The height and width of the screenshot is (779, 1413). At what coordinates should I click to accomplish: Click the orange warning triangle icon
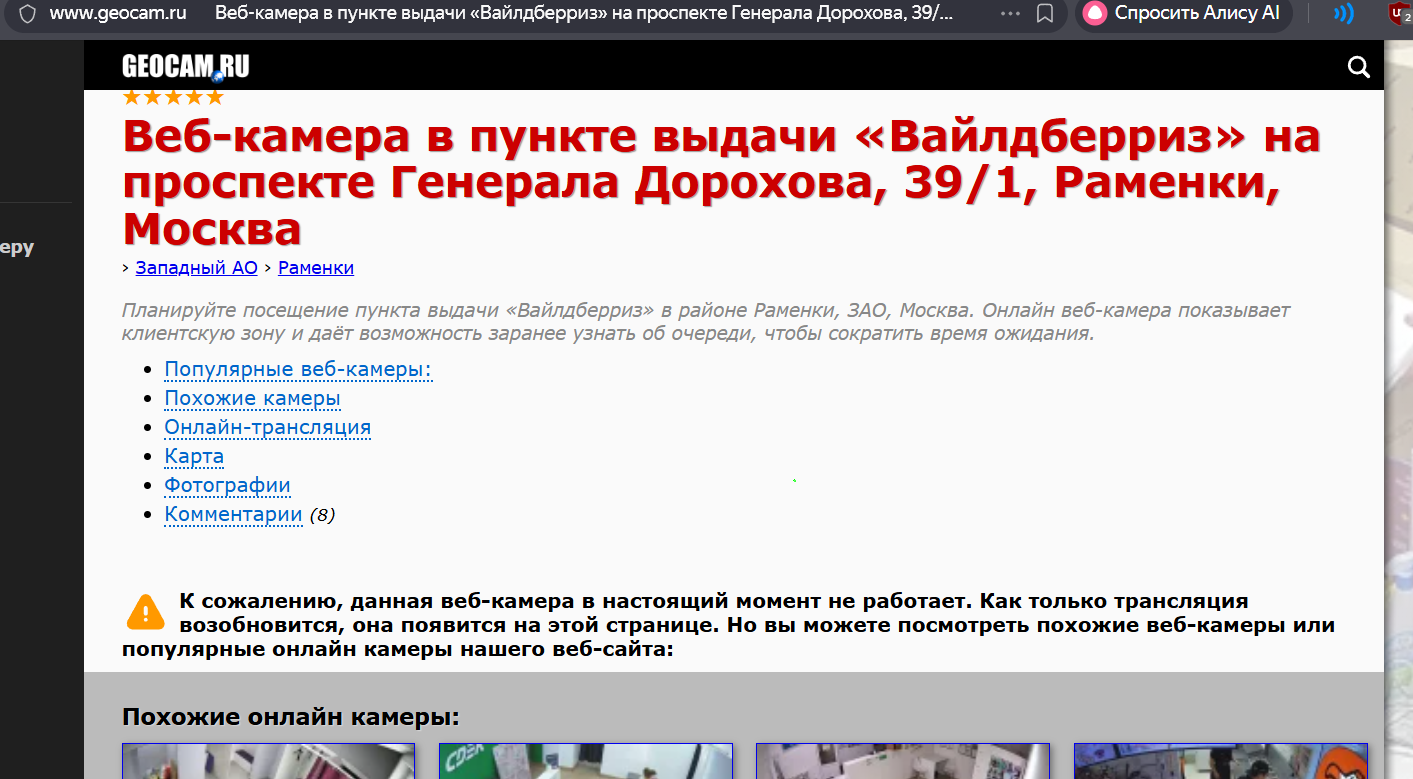tap(146, 611)
